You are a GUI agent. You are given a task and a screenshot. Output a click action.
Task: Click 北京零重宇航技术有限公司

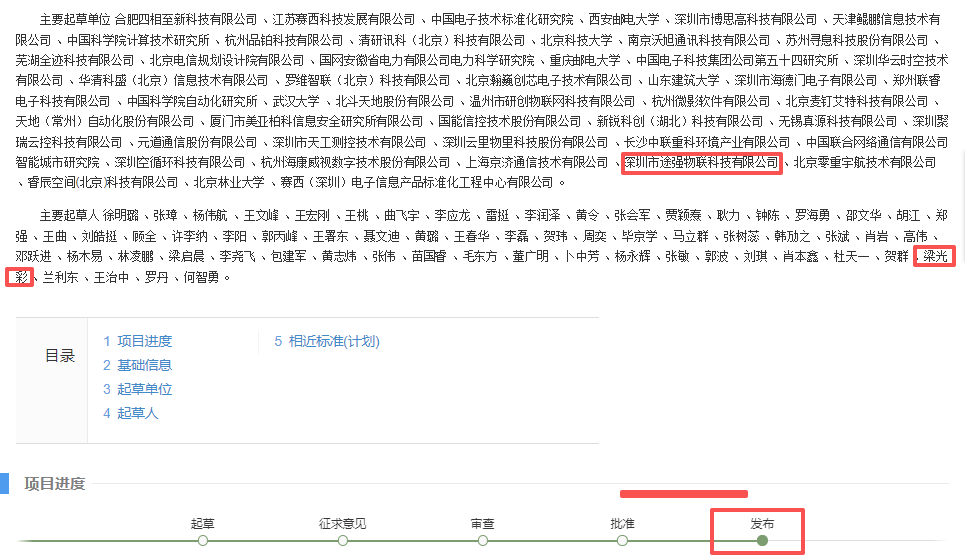[x=865, y=162]
